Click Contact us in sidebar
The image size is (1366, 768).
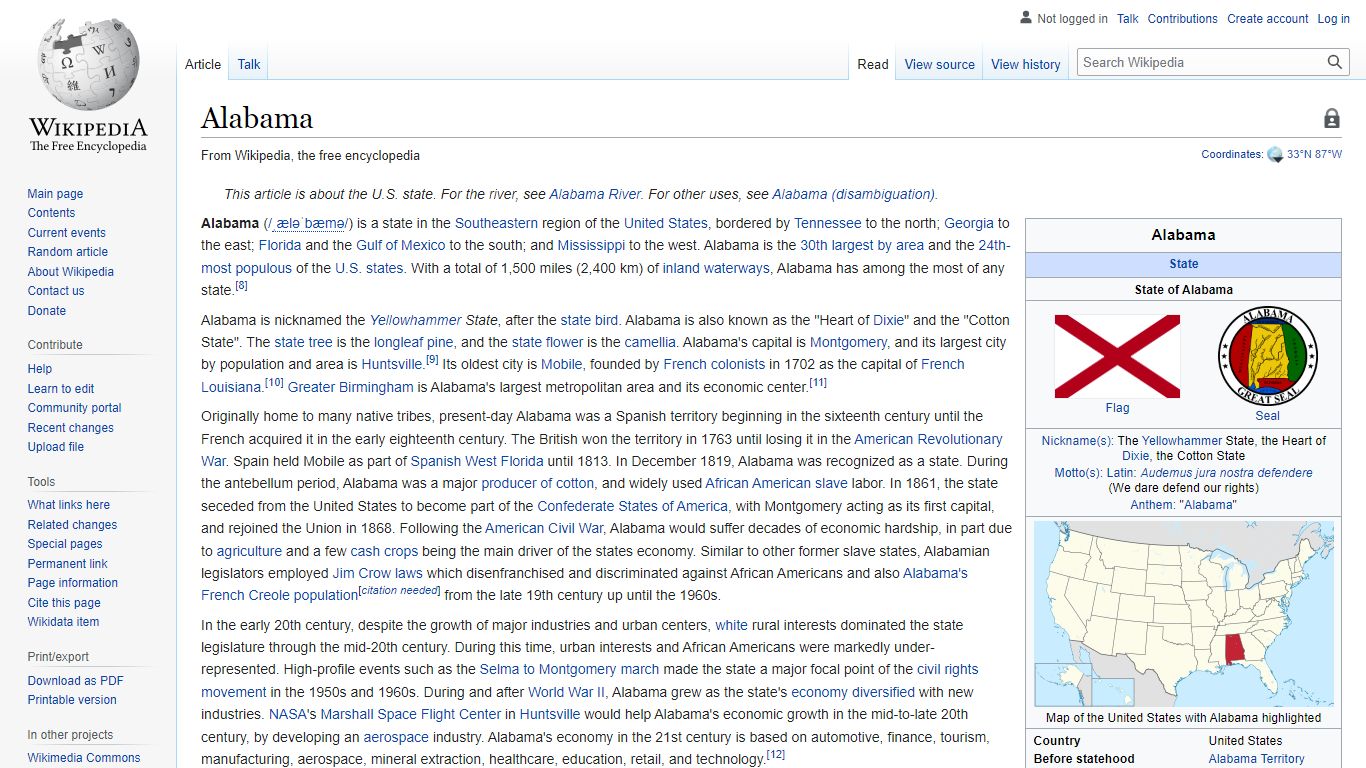coord(56,291)
